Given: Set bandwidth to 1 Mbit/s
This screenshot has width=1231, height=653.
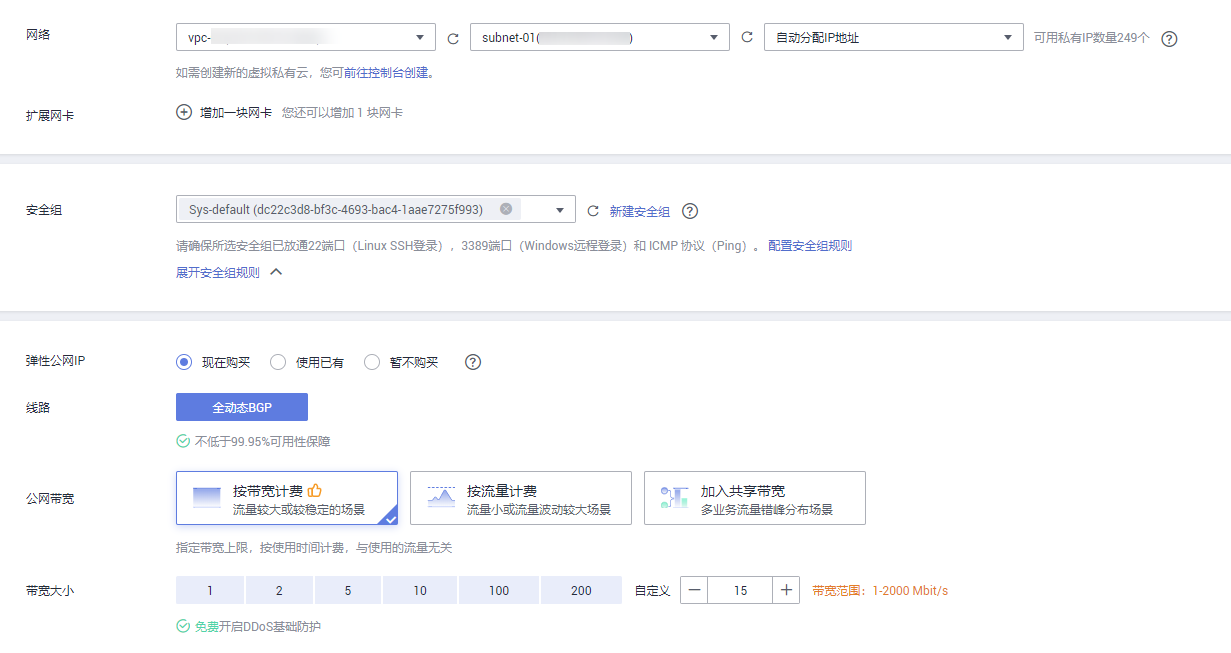Looking at the screenshot, I should click(210, 590).
